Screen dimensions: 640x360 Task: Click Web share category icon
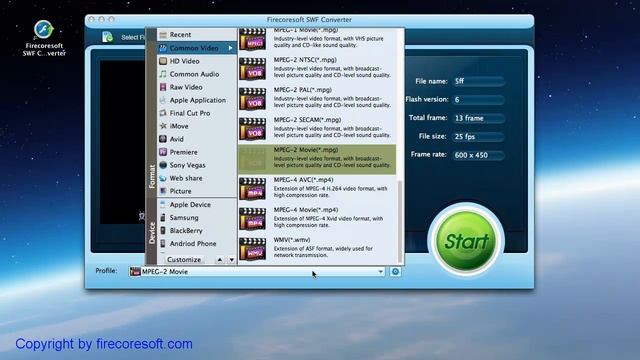tap(163, 178)
